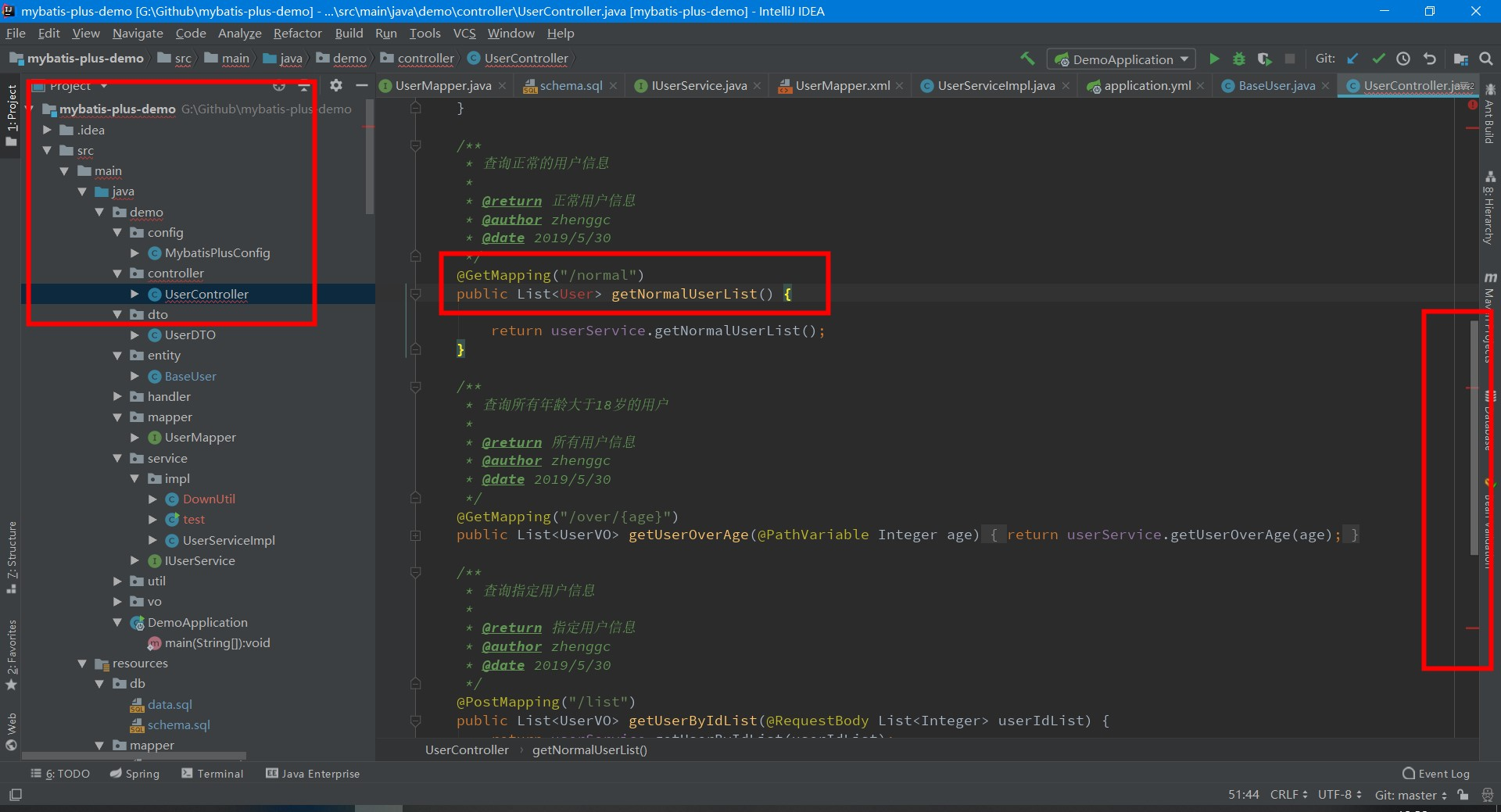The height and width of the screenshot is (812, 1501).
Task: Collapse the src folder
Action: (x=48, y=150)
